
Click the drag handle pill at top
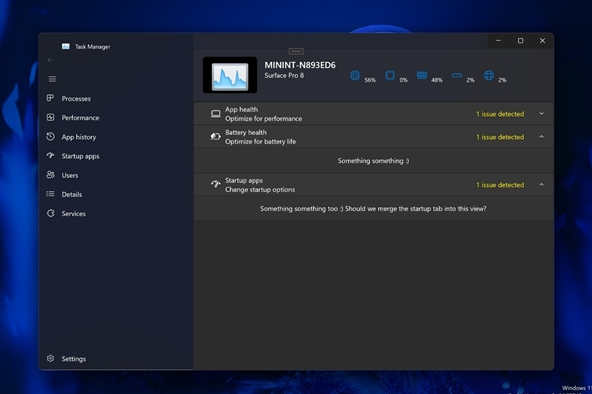tap(296, 51)
